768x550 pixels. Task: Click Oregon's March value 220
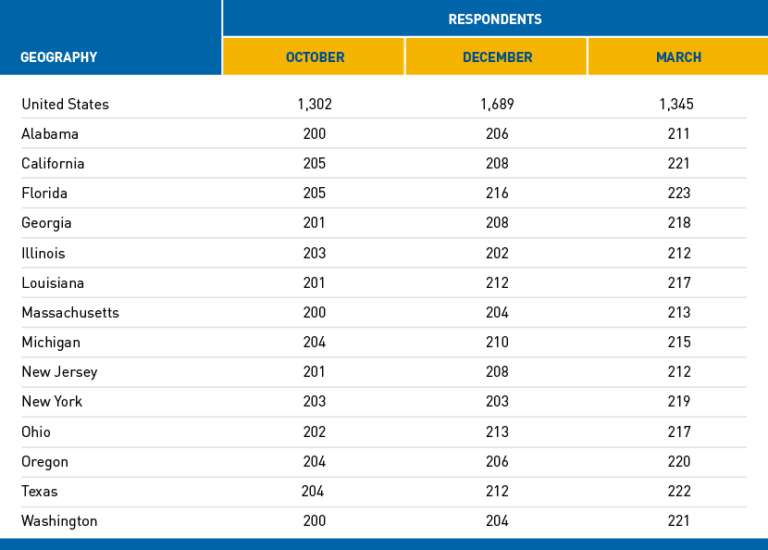pos(678,461)
